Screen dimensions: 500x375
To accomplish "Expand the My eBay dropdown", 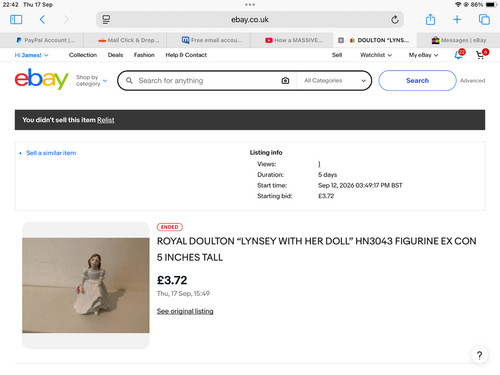I will point(423,55).
